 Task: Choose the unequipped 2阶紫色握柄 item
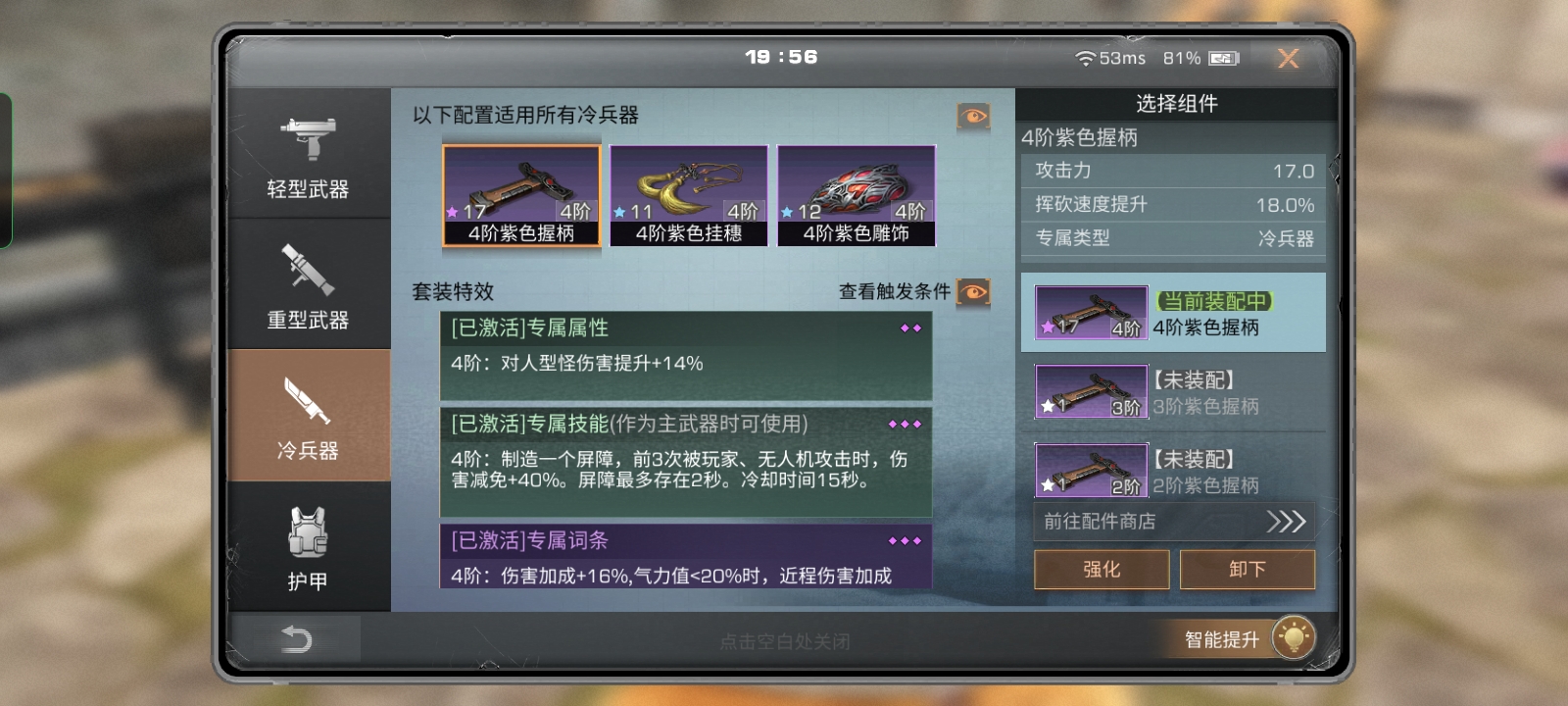1174,471
